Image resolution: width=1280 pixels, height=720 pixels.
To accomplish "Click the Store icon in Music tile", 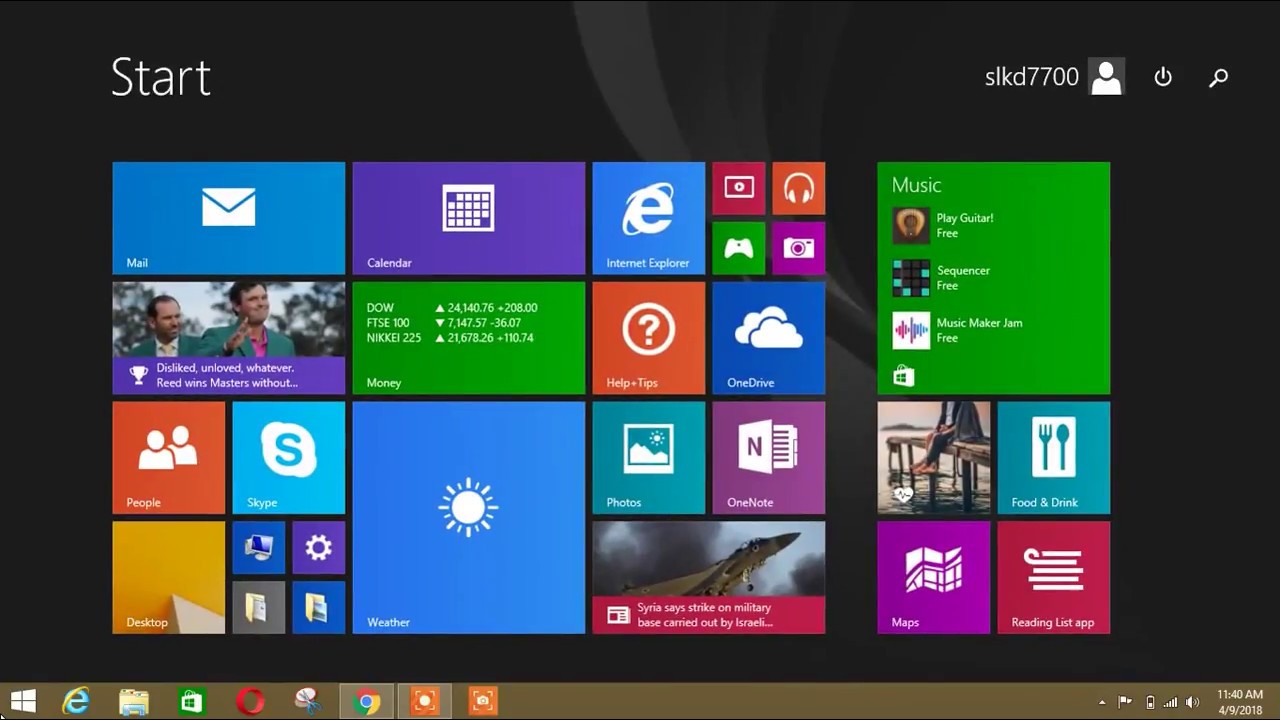I will pyautogui.click(x=903, y=376).
